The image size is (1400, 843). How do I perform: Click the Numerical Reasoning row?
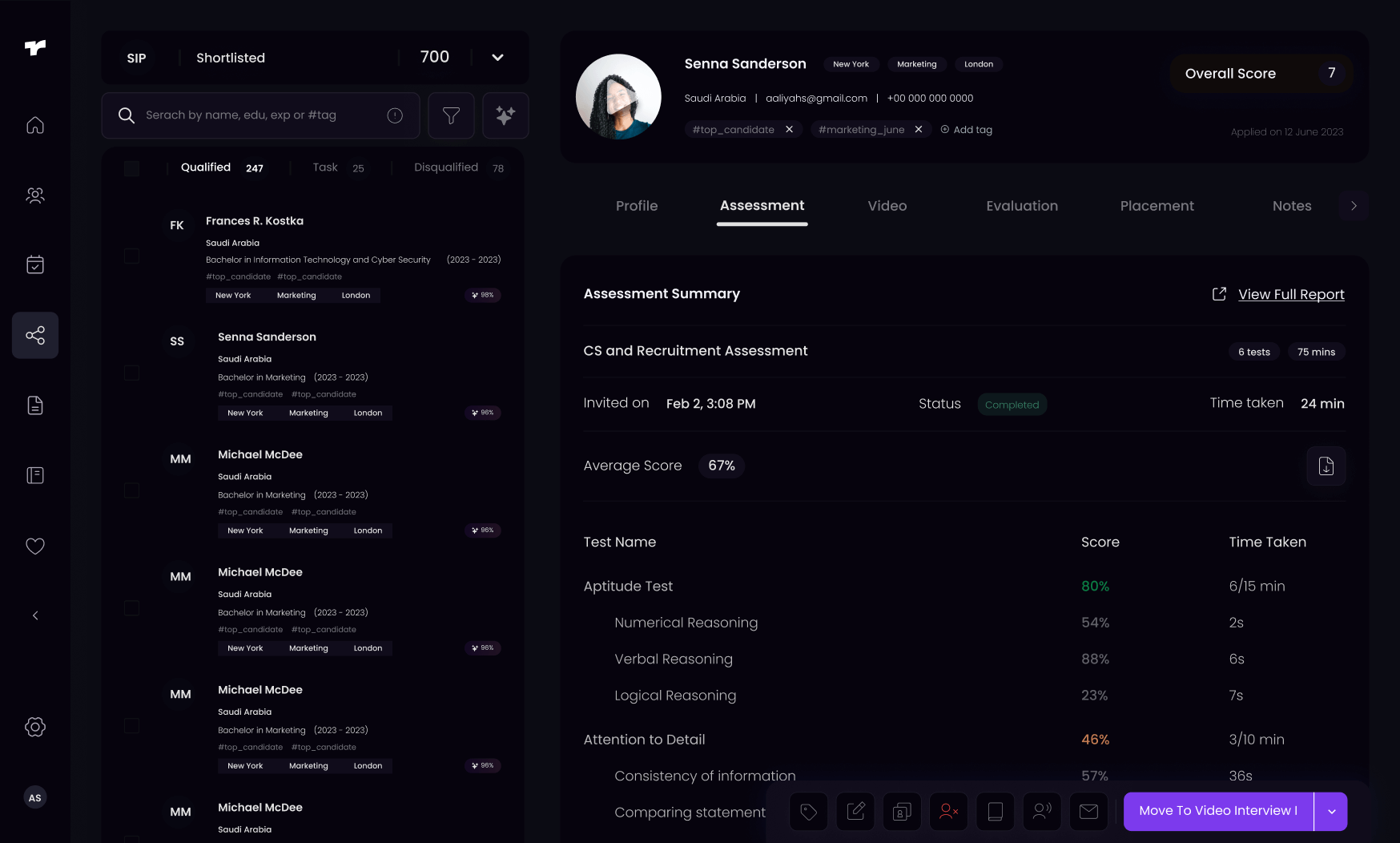[964, 623]
